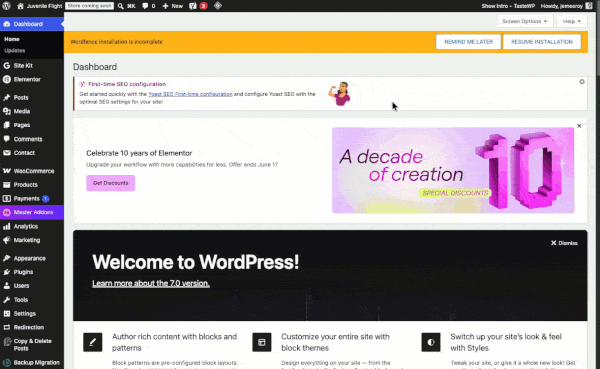600x369 pixels.
Task: Open Payments in sidebar
Action: (x=32, y=198)
